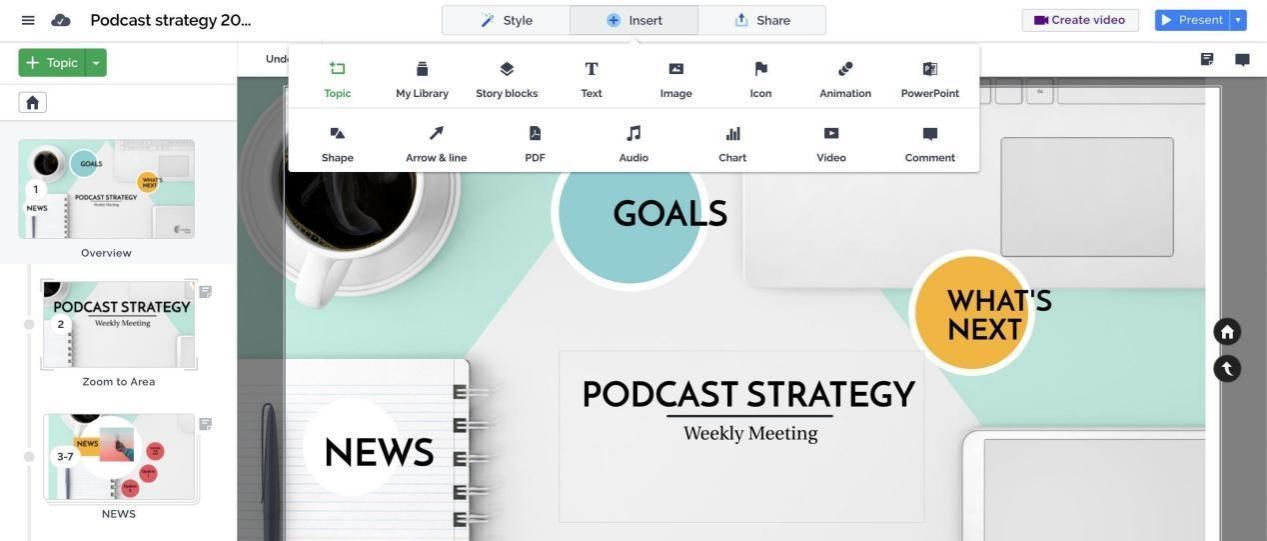Add a new Topic with green button
Screen dimensions: 1267x541
point(52,63)
